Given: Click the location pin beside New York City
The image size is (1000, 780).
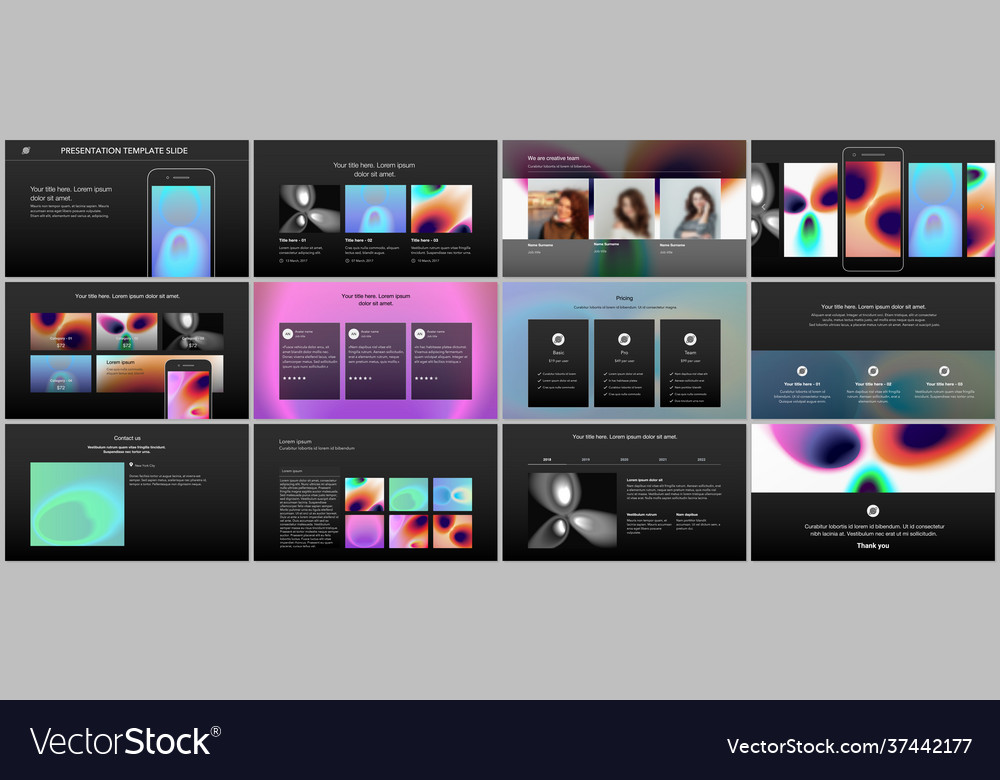Looking at the screenshot, I should (131, 466).
